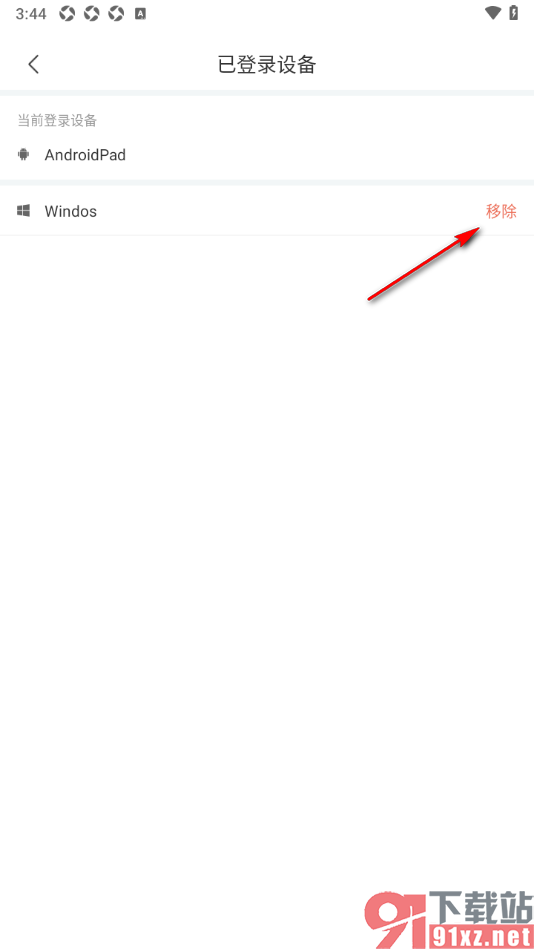Tap the Android robot device icon
This screenshot has height=950, width=534.
(x=24, y=154)
